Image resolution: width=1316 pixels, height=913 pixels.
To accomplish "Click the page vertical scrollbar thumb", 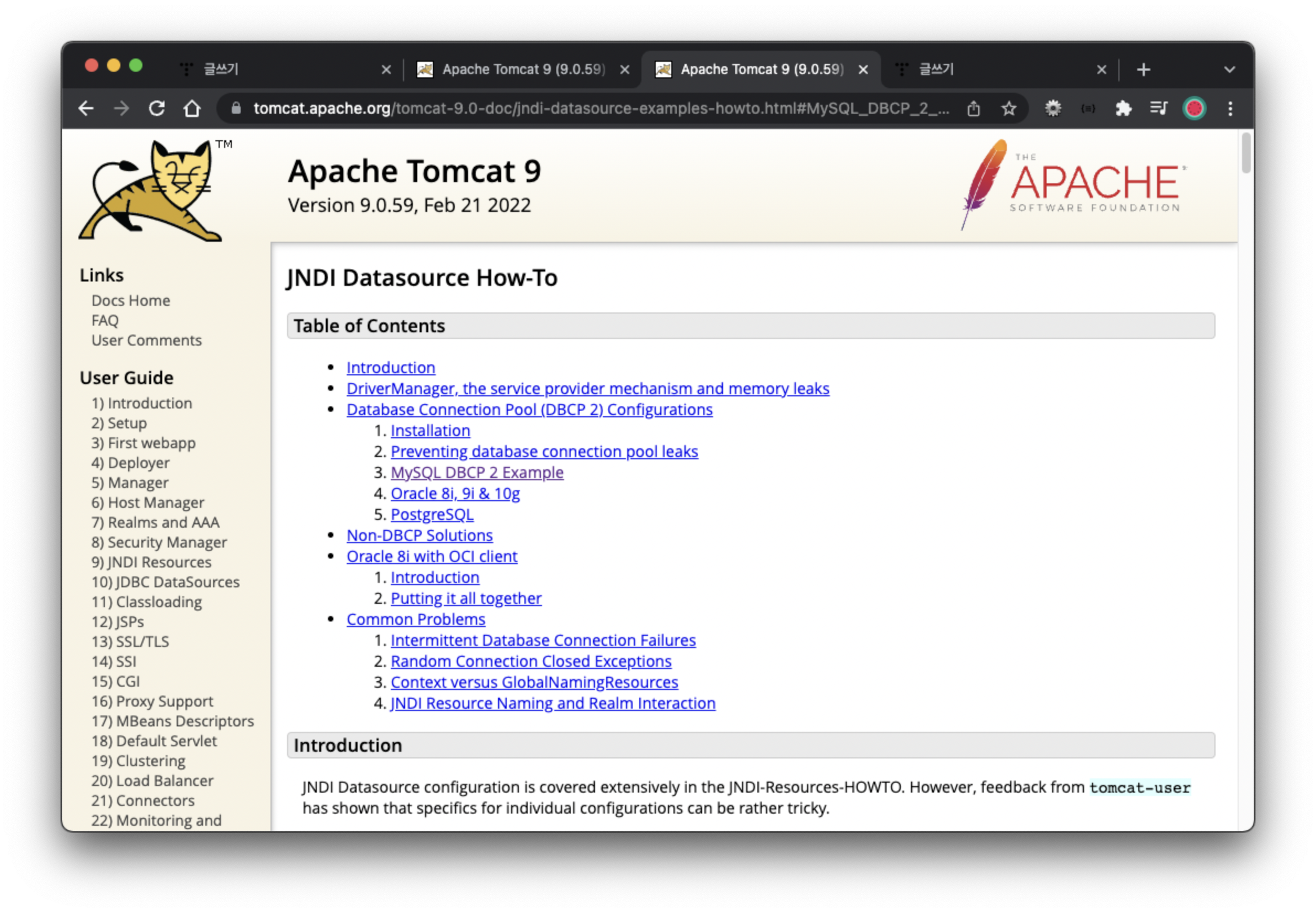I will (x=1246, y=152).
